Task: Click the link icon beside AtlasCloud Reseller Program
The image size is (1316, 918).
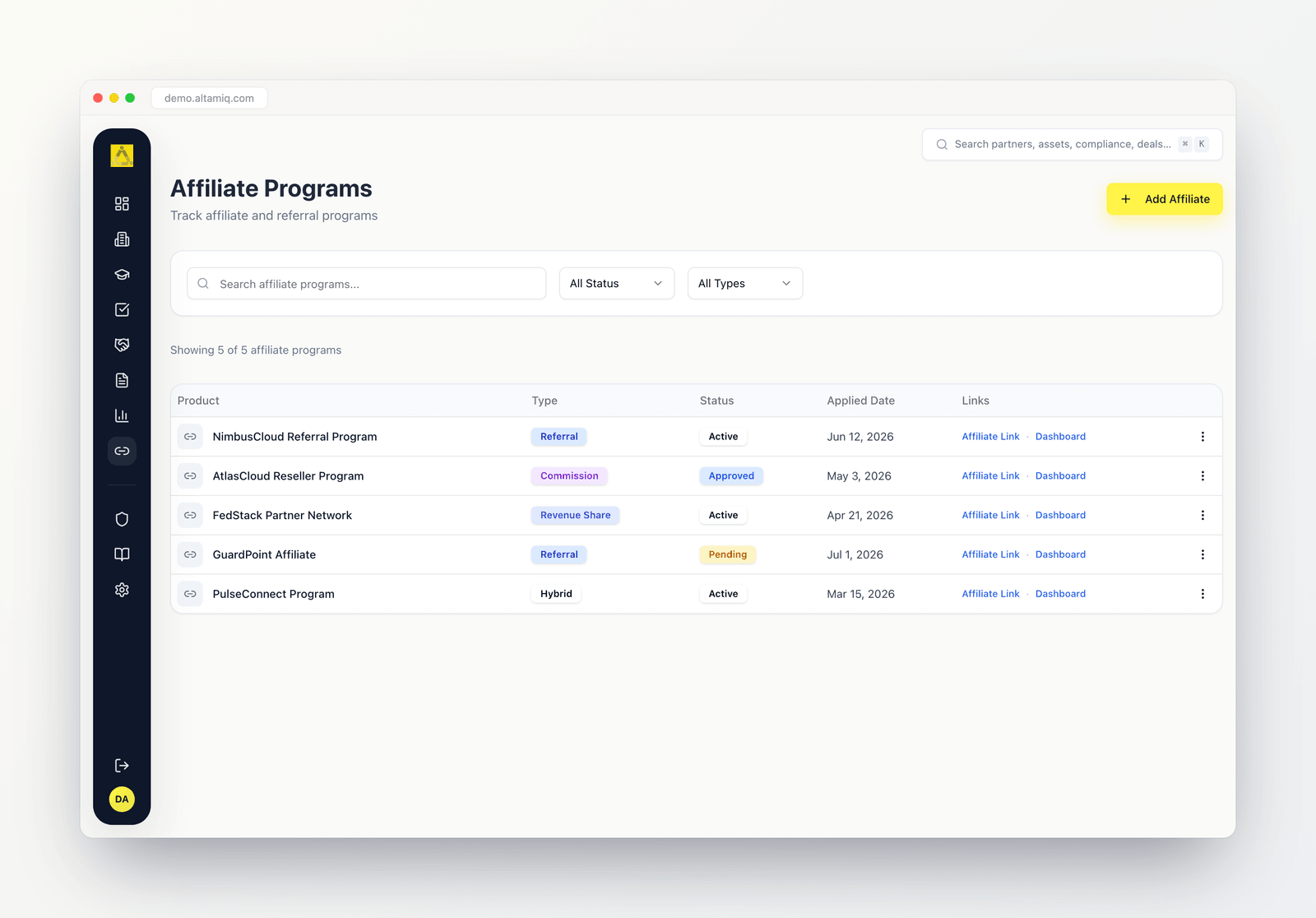Action: click(190, 476)
